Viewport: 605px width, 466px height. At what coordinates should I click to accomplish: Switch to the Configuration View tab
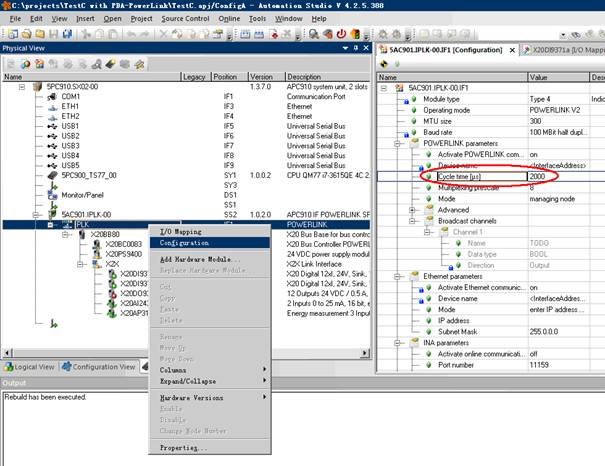pos(102,367)
